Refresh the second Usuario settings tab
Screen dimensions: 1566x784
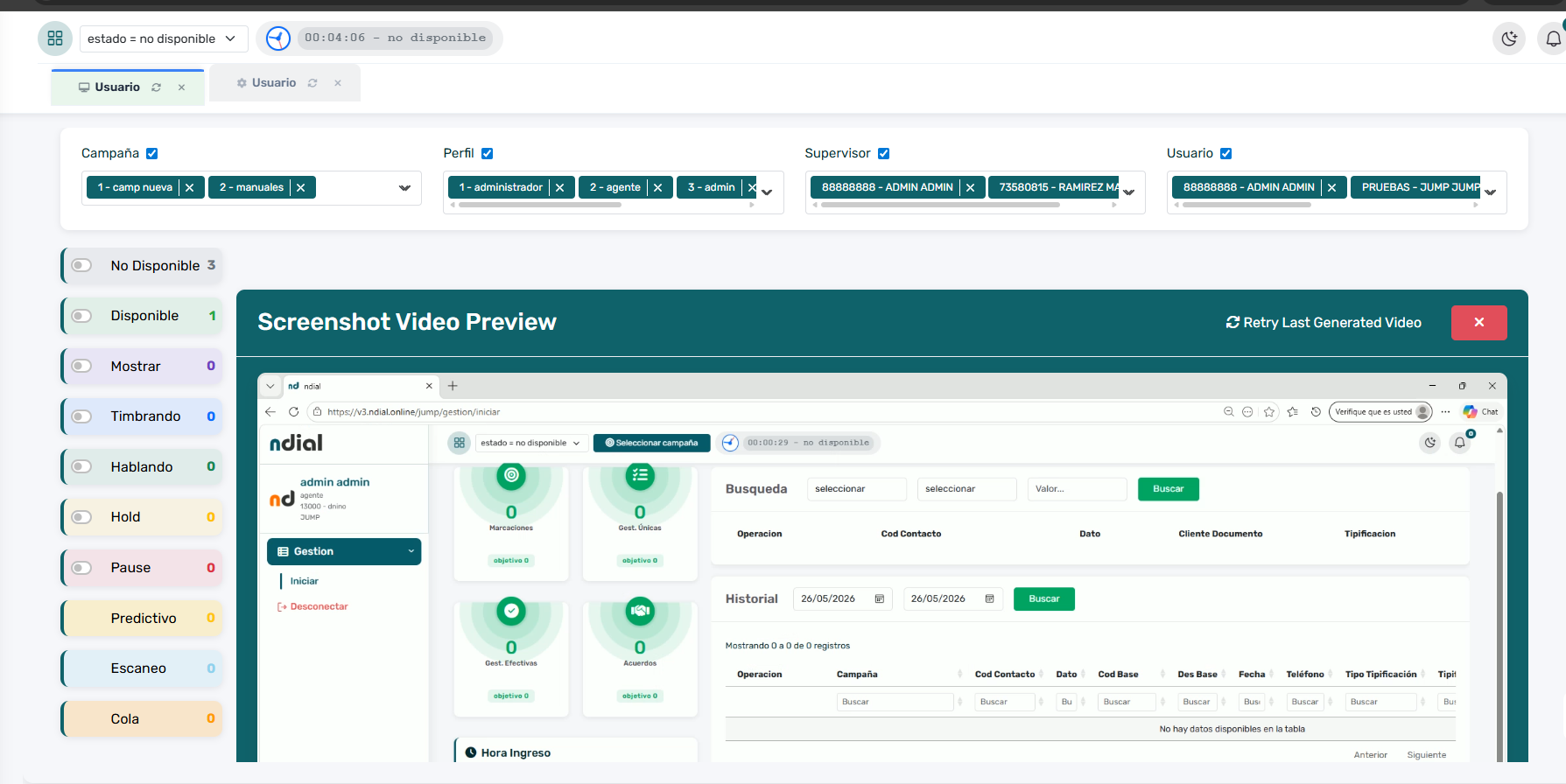(312, 83)
